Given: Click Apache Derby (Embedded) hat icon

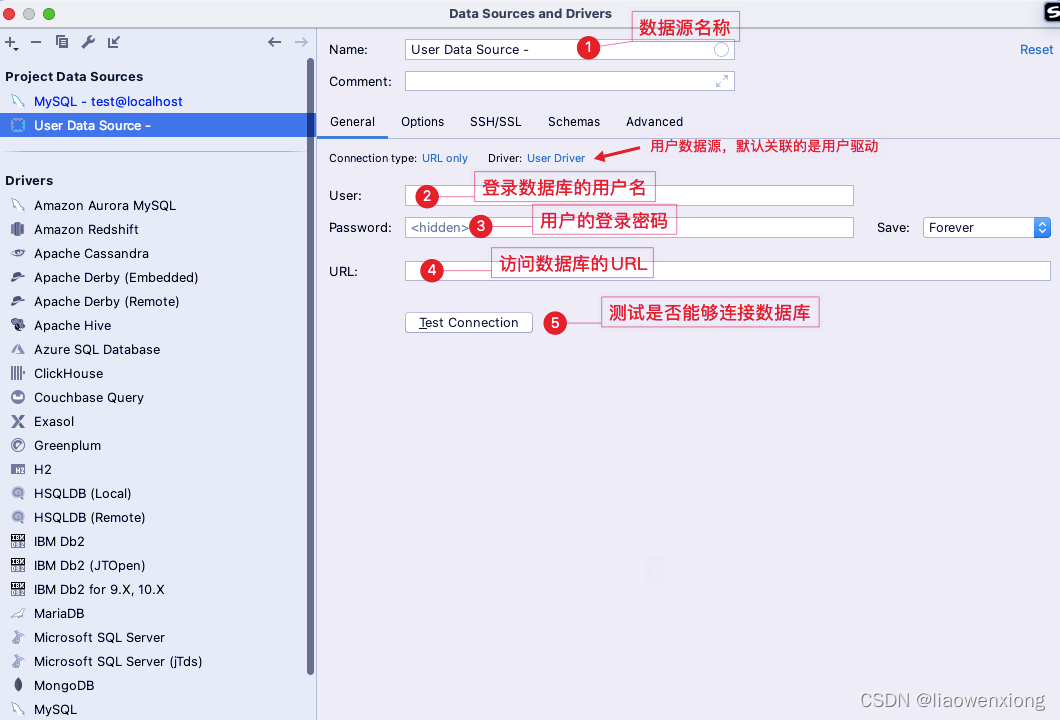Looking at the screenshot, I should pos(18,277).
